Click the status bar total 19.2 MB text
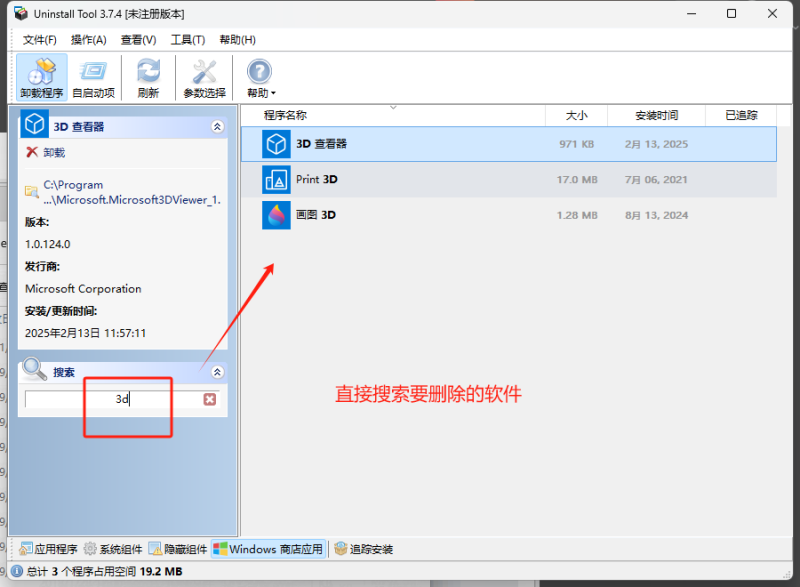Viewport: 800px width, 587px height. (161, 571)
